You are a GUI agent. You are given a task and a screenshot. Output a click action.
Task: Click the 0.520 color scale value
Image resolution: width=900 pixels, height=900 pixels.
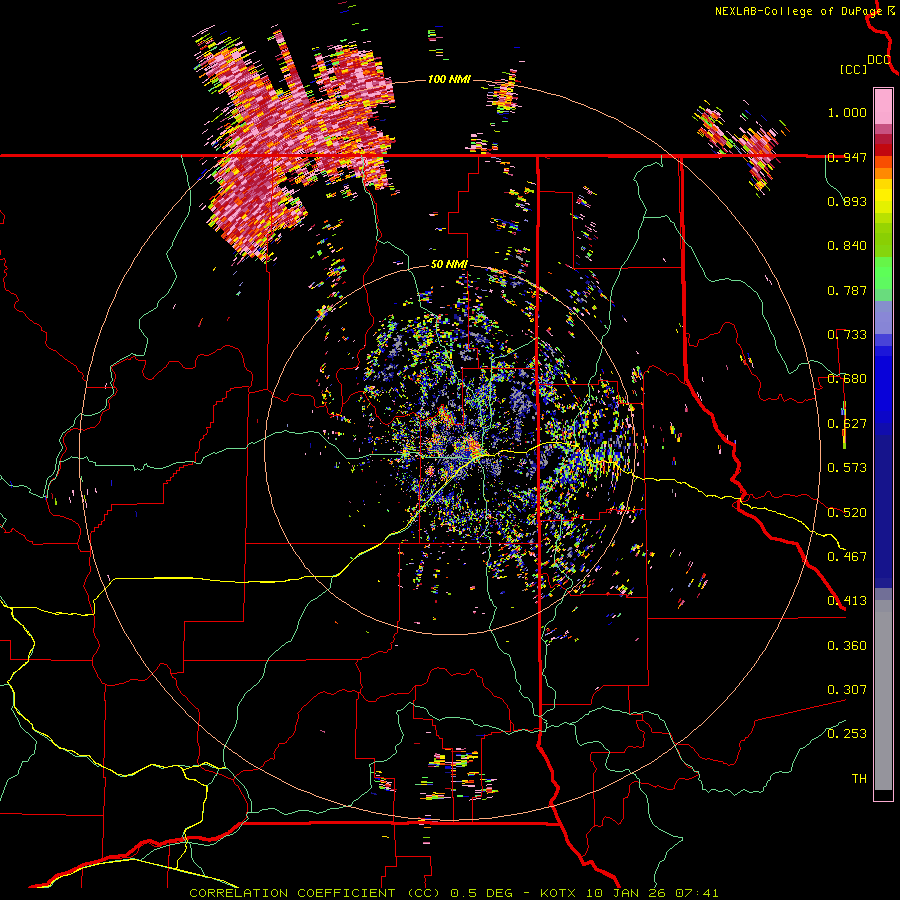847,513
